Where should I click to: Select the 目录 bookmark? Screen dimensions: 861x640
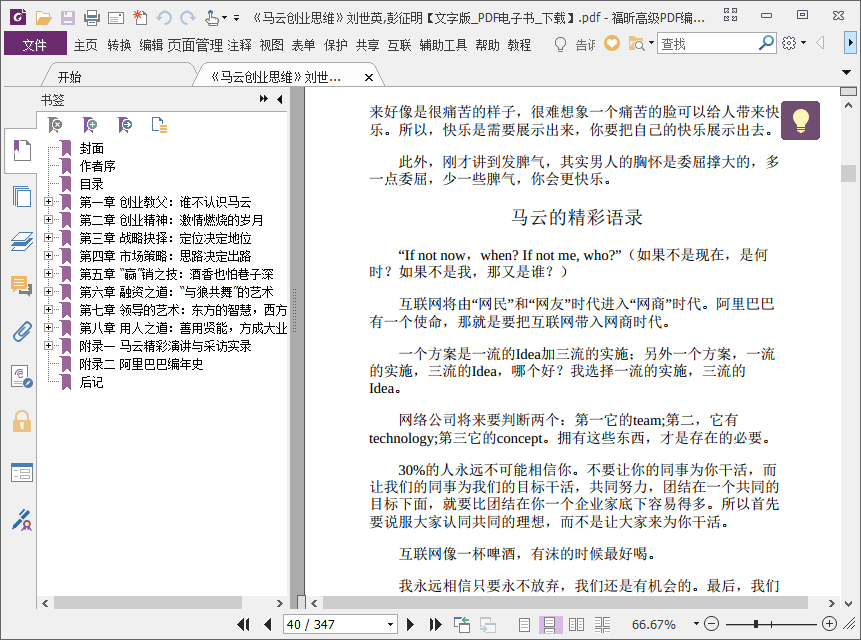92,184
